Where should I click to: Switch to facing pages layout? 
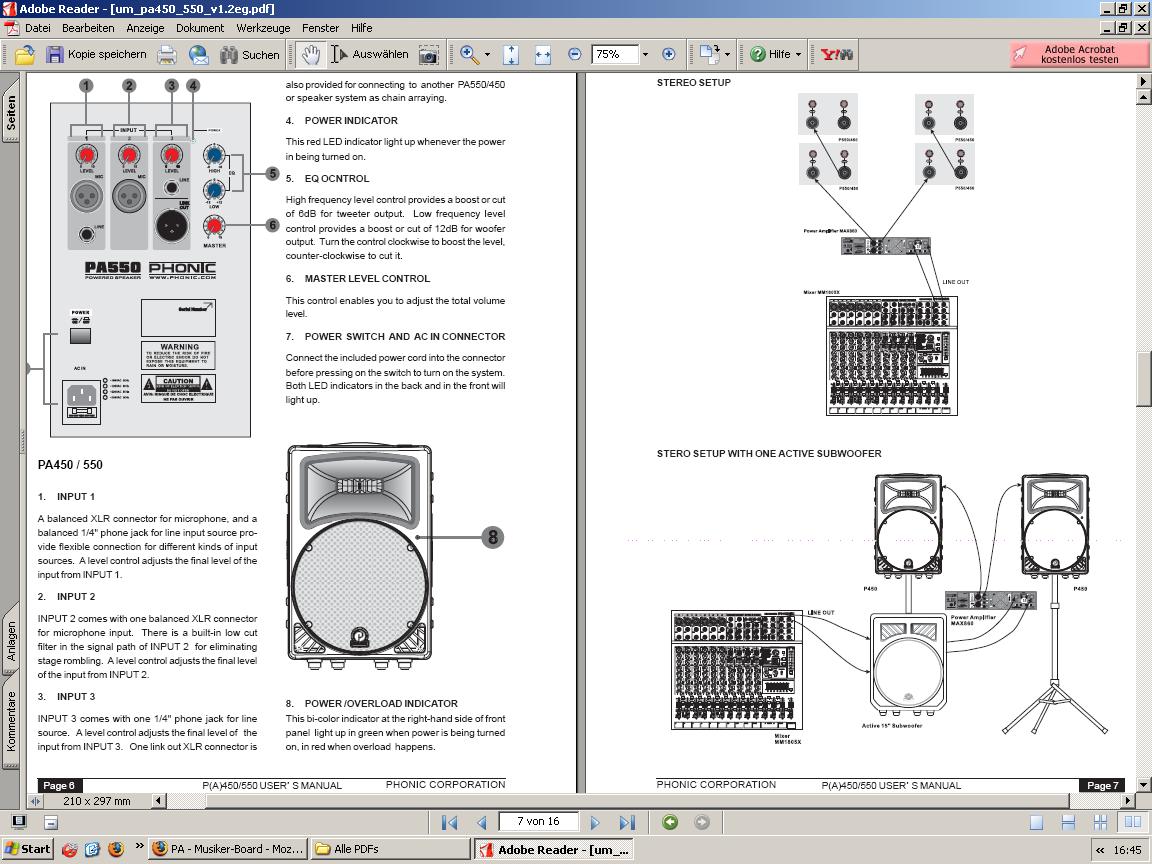point(1132,822)
